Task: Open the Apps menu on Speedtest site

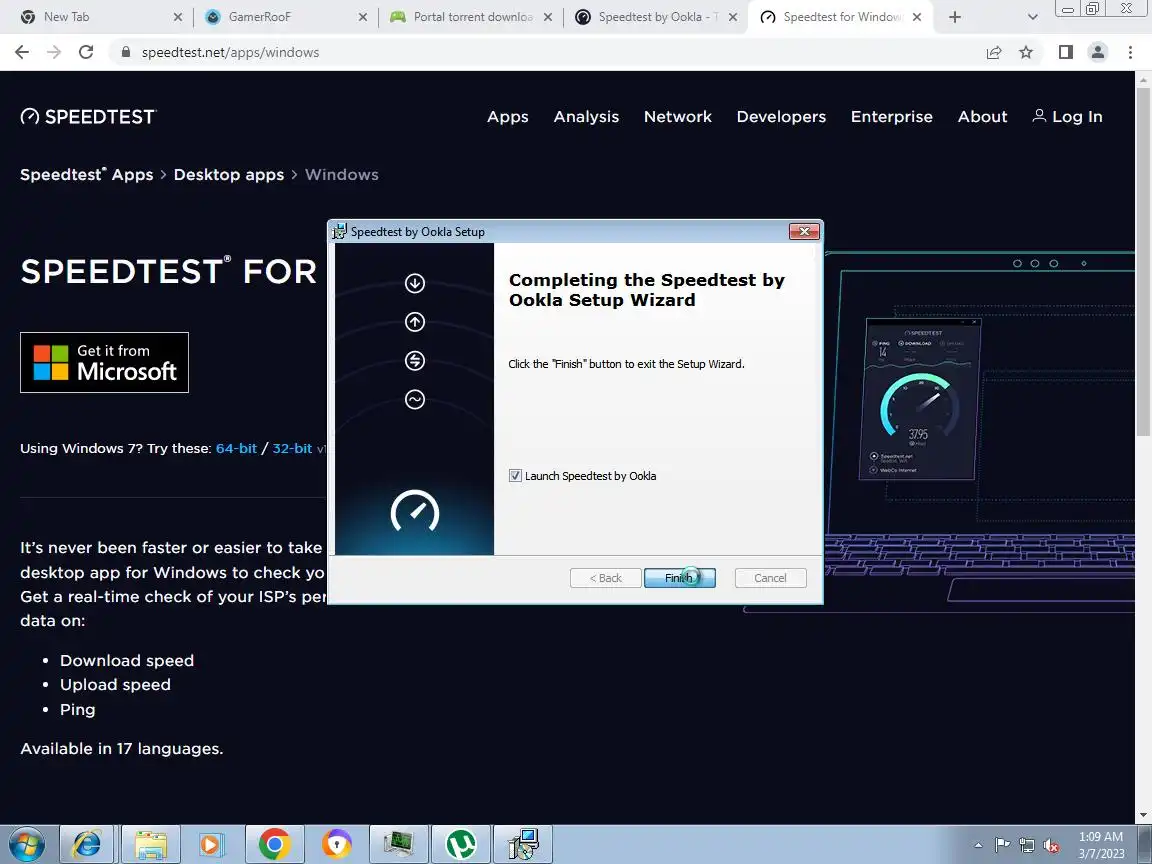Action: pyautogui.click(x=508, y=117)
